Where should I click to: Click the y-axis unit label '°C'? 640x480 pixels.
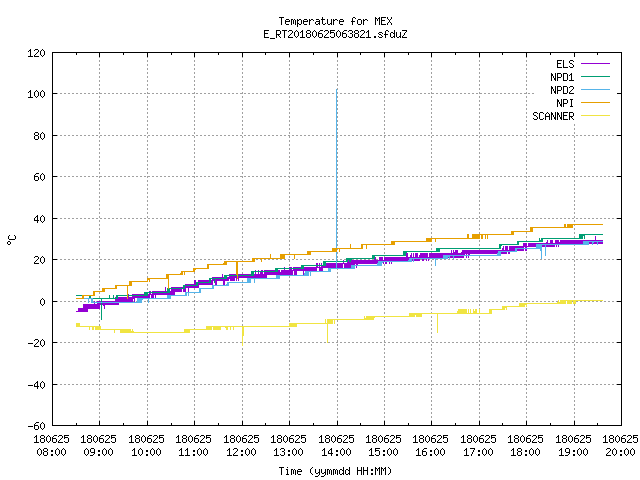tap(11, 240)
